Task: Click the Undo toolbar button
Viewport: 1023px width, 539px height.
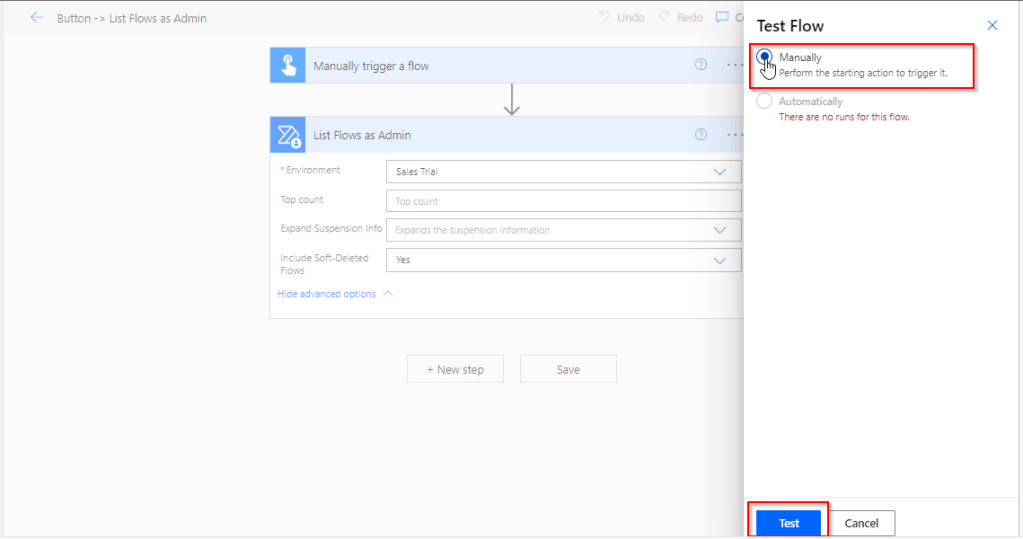Action: click(x=621, y=18)
